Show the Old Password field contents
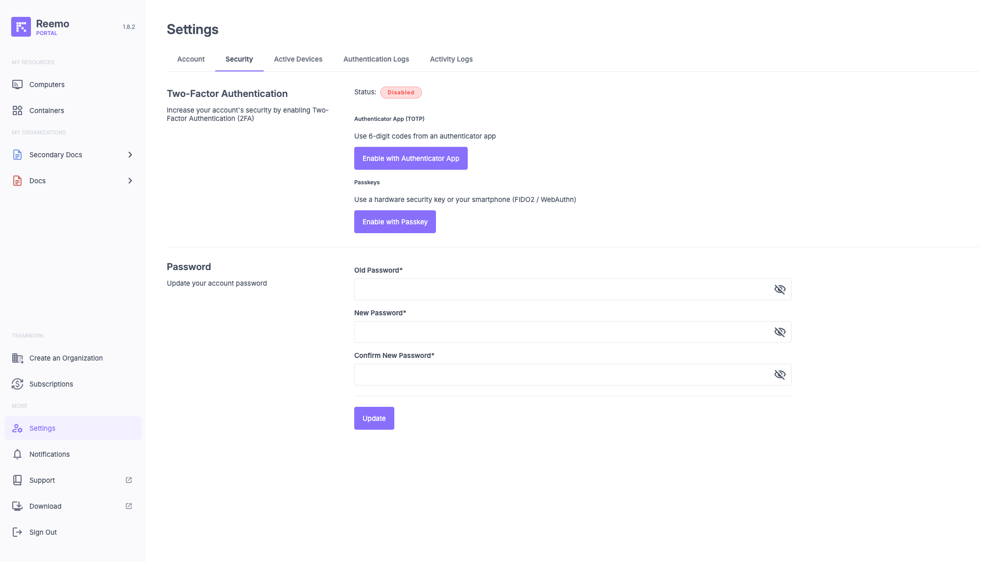1000x562 pixels. click(780, 289)
